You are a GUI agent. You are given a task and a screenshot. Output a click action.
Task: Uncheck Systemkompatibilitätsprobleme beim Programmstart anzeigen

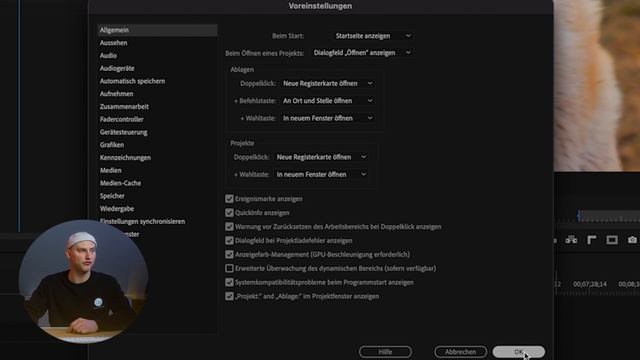click(229, 282)
